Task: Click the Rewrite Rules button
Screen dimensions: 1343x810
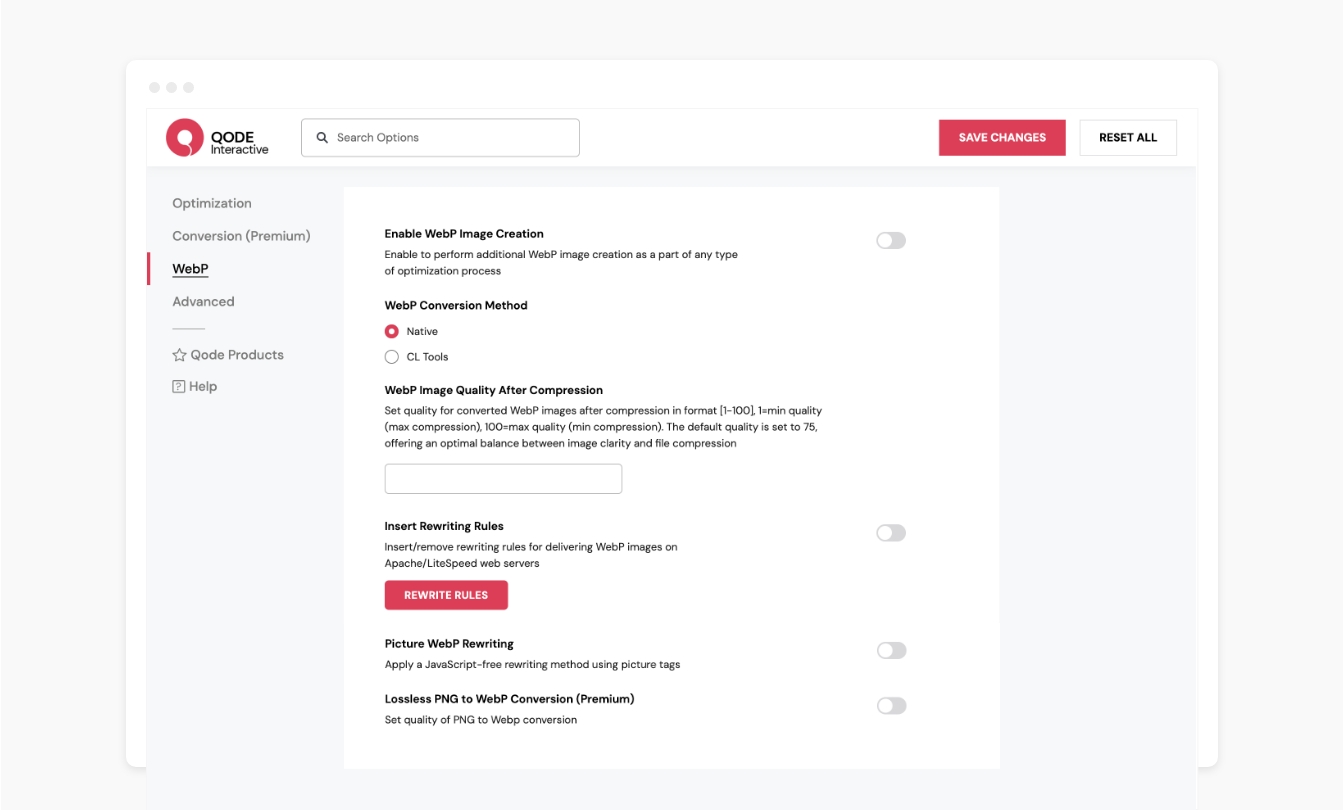Action: click(446, 595)
